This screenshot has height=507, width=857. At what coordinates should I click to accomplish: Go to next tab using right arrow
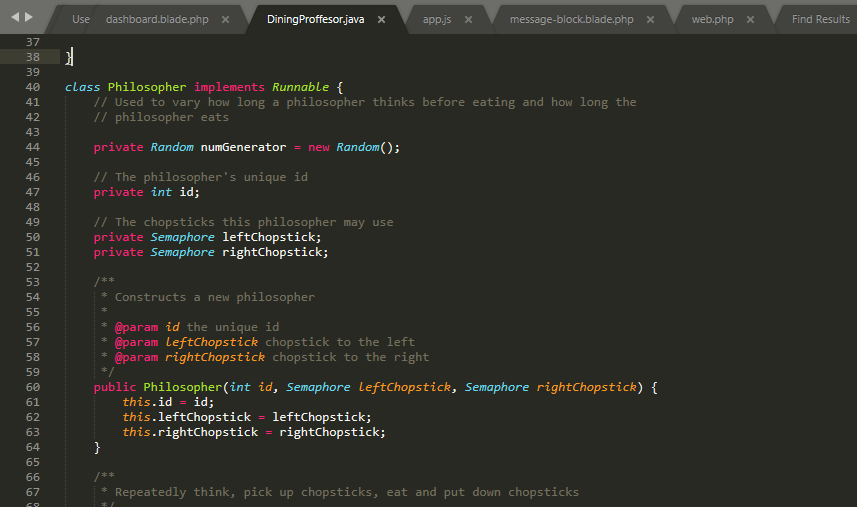tap(28, 17)
